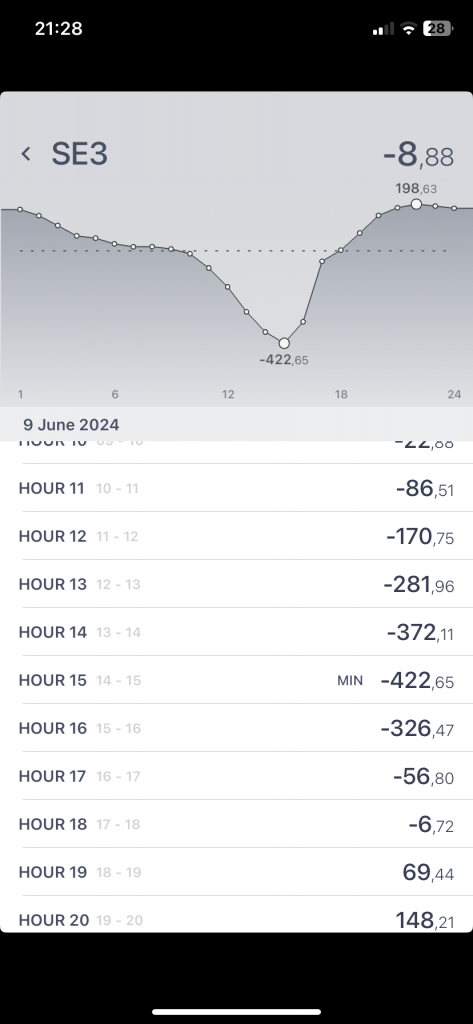
Task: Tap the SE3 area title
Action: pyautogui.click(x=80, y=154)
